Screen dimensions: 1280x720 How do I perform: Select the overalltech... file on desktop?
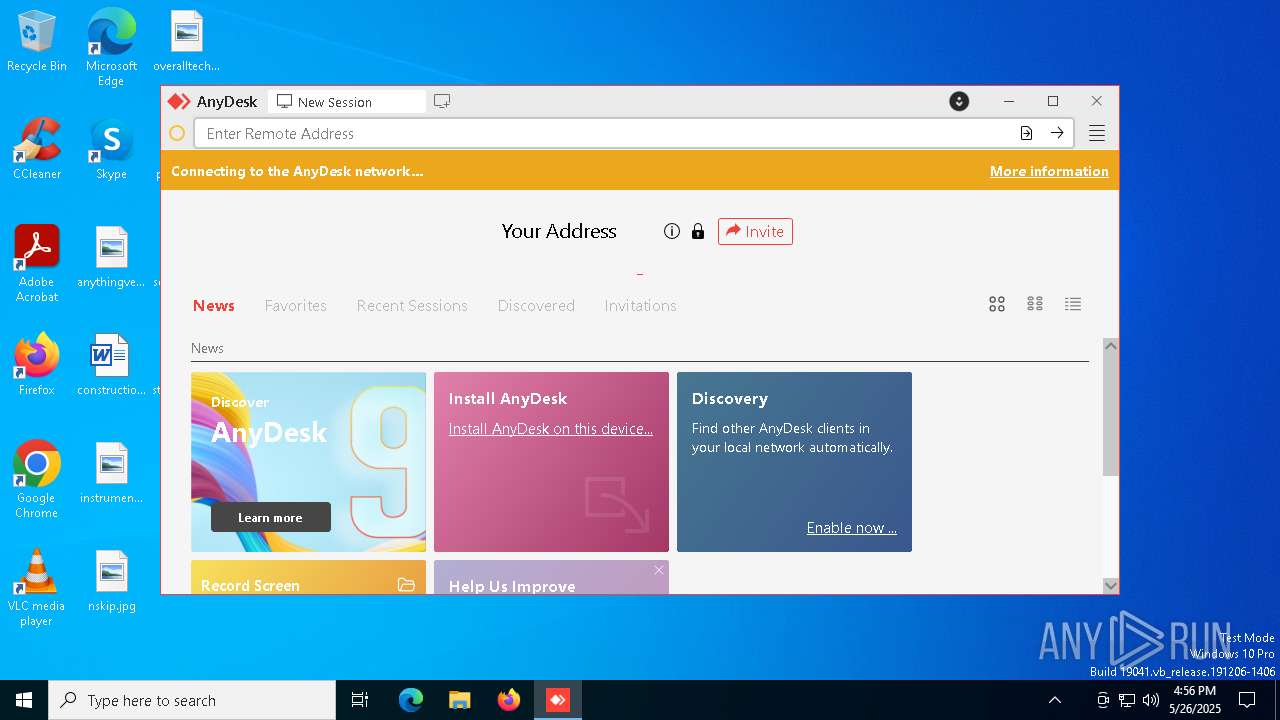(x=186, y=42)
